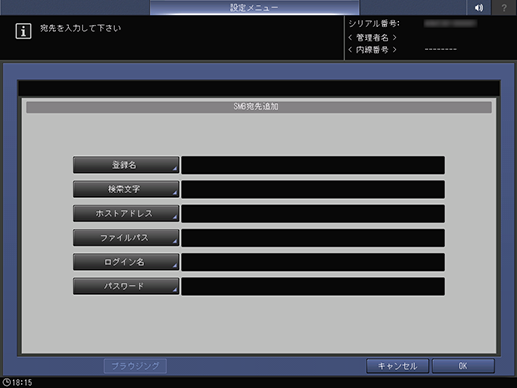Cancel with the キャンセル button
The image size is (517, 388).
[397, 366]
